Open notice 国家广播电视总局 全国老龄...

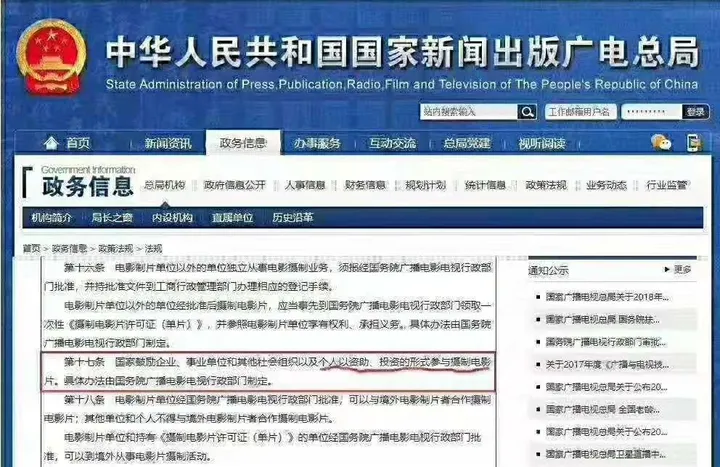click(602, 409)
